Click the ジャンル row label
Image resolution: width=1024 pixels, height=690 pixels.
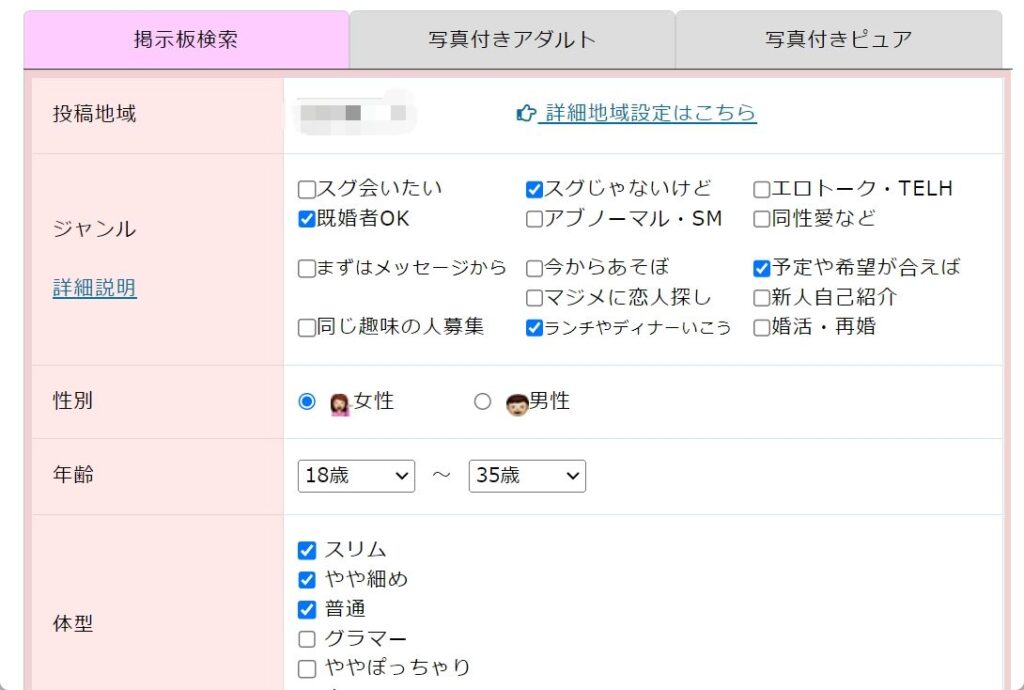[95, 229]
